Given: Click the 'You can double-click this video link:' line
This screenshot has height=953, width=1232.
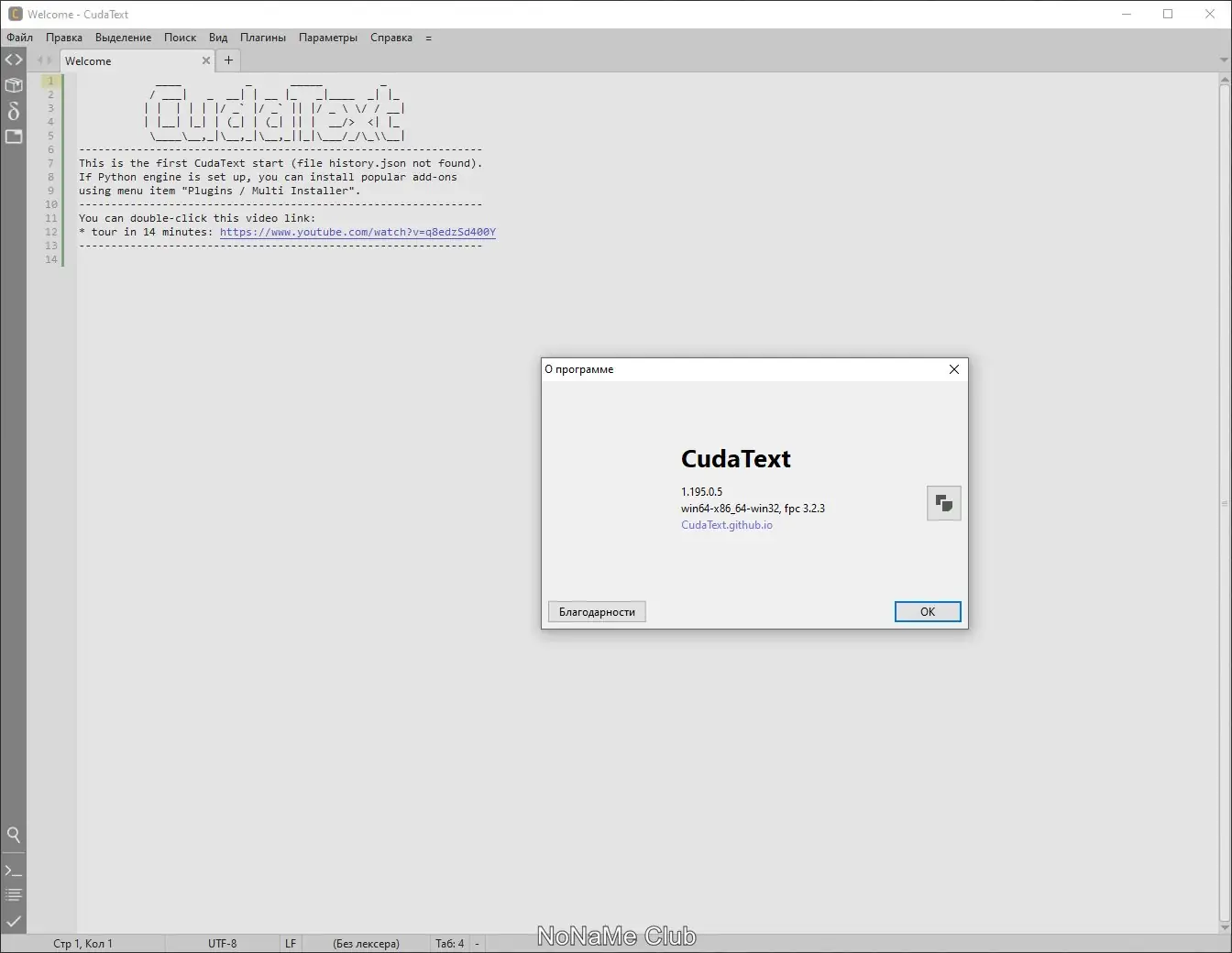Looking at the screenshot, I should (x=197, y=218).
